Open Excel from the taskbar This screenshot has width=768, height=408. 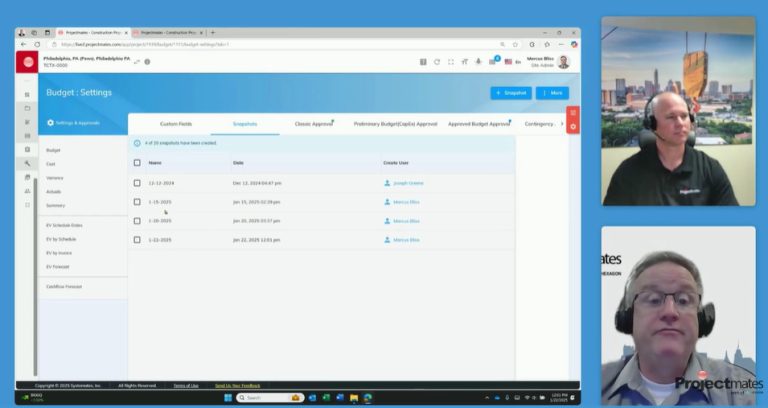coord(326,398)
